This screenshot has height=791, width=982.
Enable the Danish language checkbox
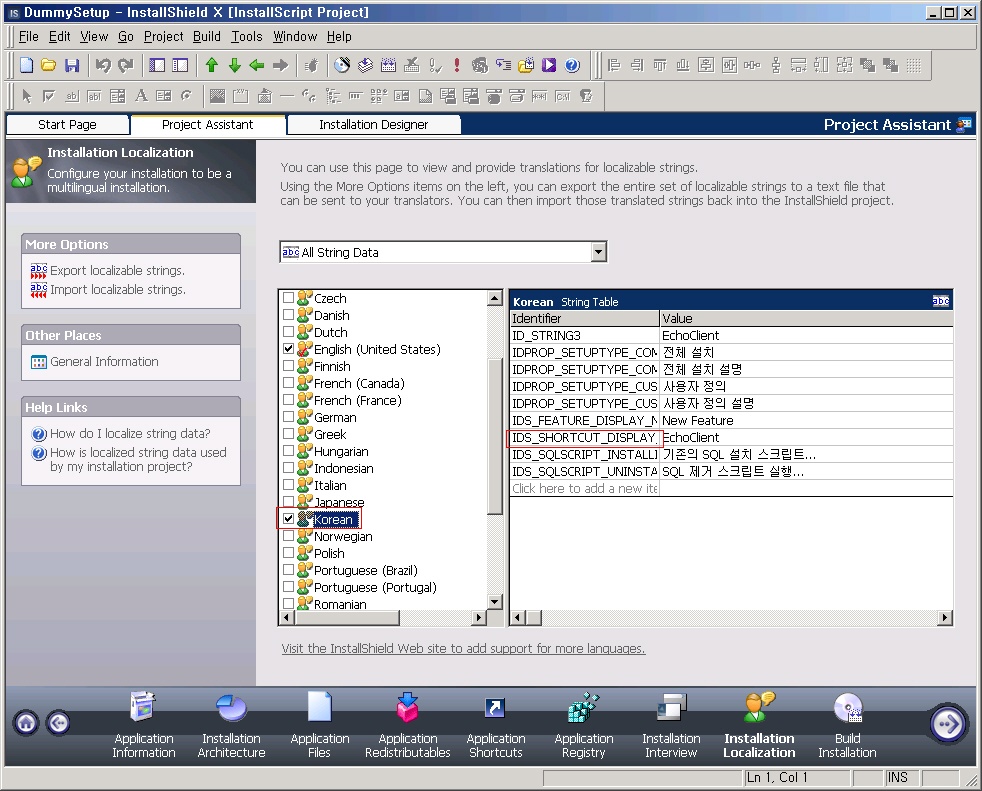[289, 314]
